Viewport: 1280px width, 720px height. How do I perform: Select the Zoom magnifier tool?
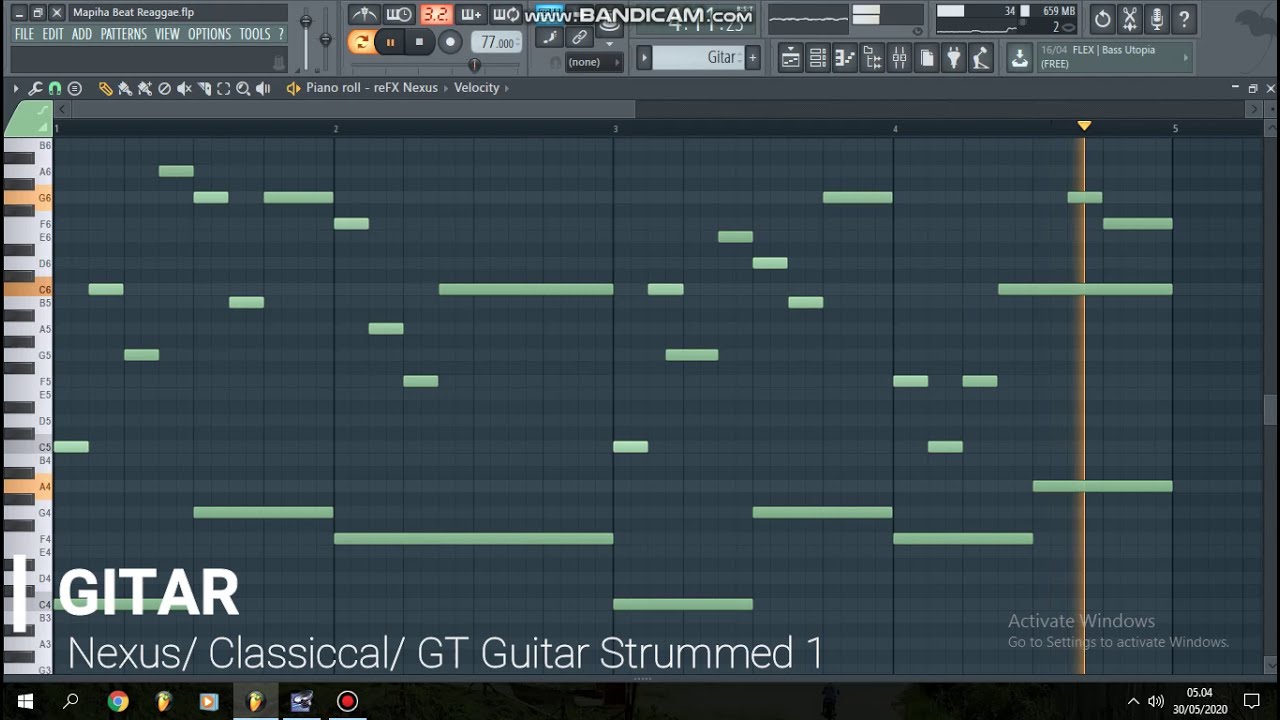pos(243,88)
